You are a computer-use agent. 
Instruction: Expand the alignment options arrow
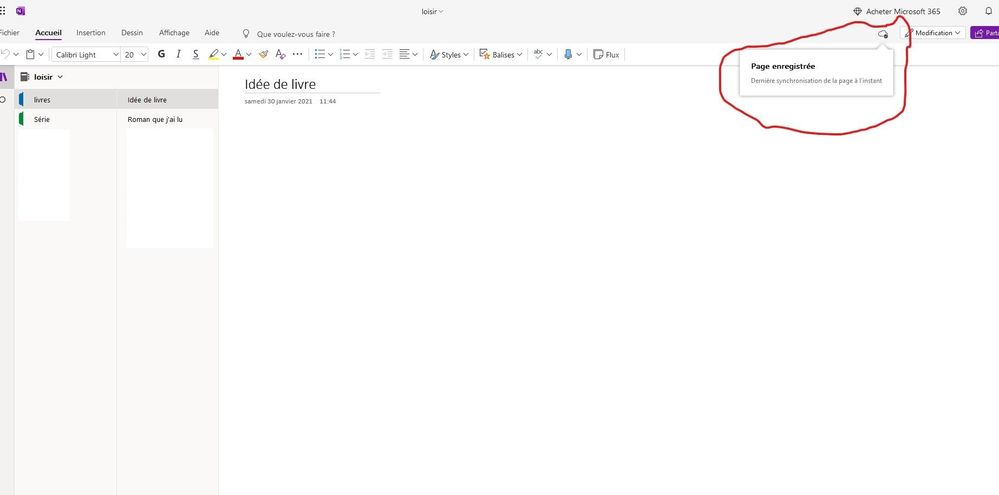(x=415, y=55)
